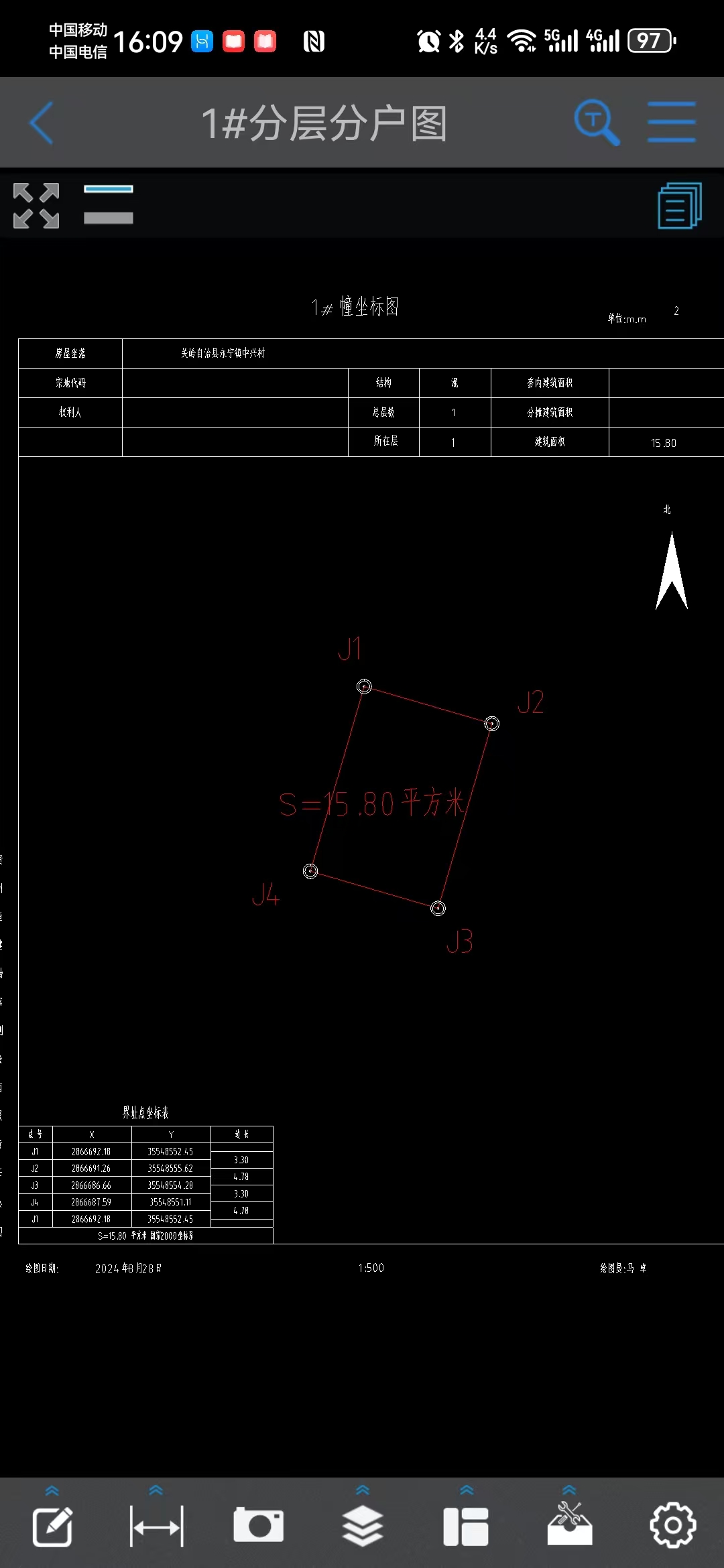
Task: Select the red S=15.80 area label
Action: [372, 803]
